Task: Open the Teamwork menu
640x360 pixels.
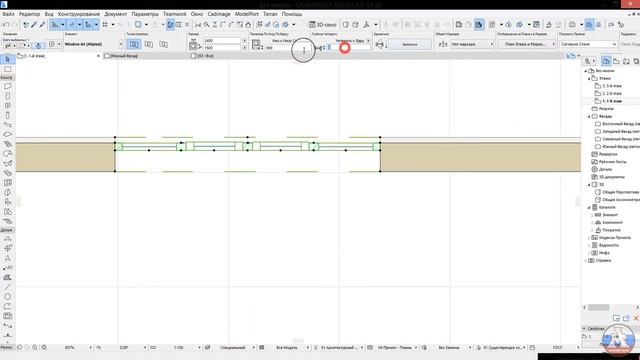Action: [175, 14]
